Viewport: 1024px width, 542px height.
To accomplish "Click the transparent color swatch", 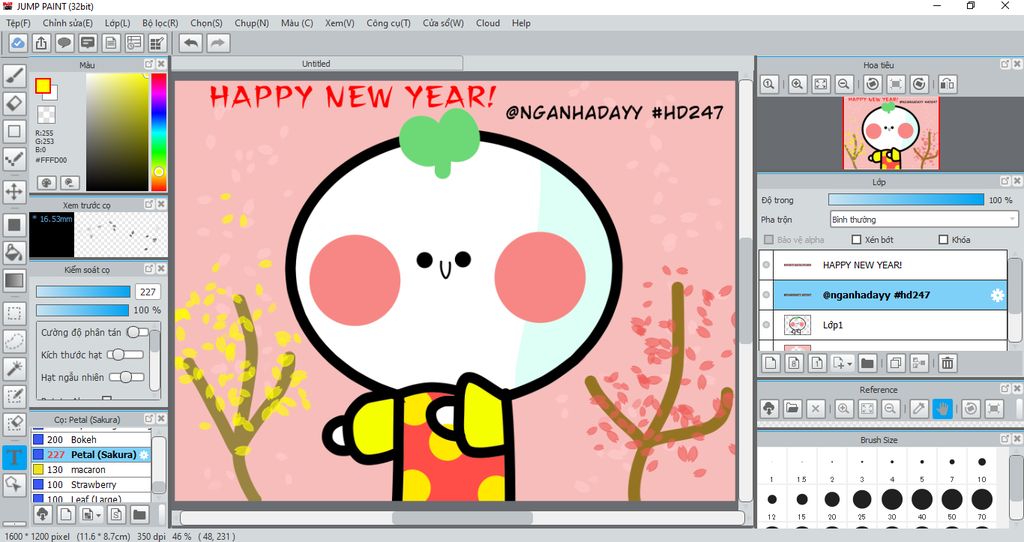I will pos(46,115).
